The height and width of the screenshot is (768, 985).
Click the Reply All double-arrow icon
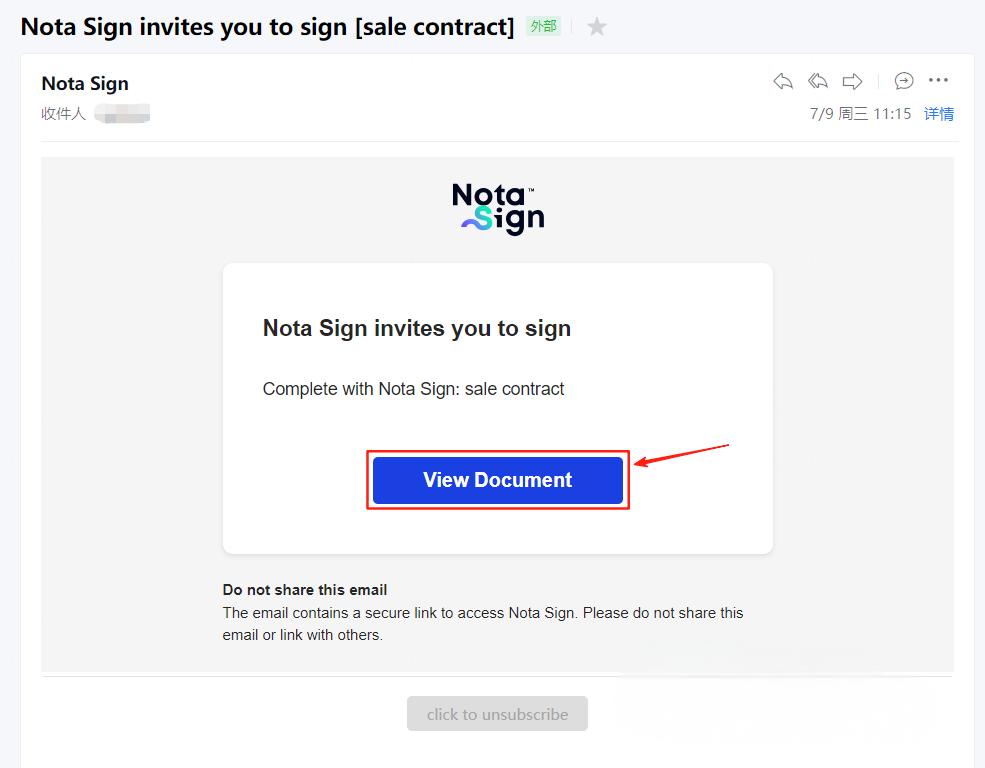pos(818,81)
